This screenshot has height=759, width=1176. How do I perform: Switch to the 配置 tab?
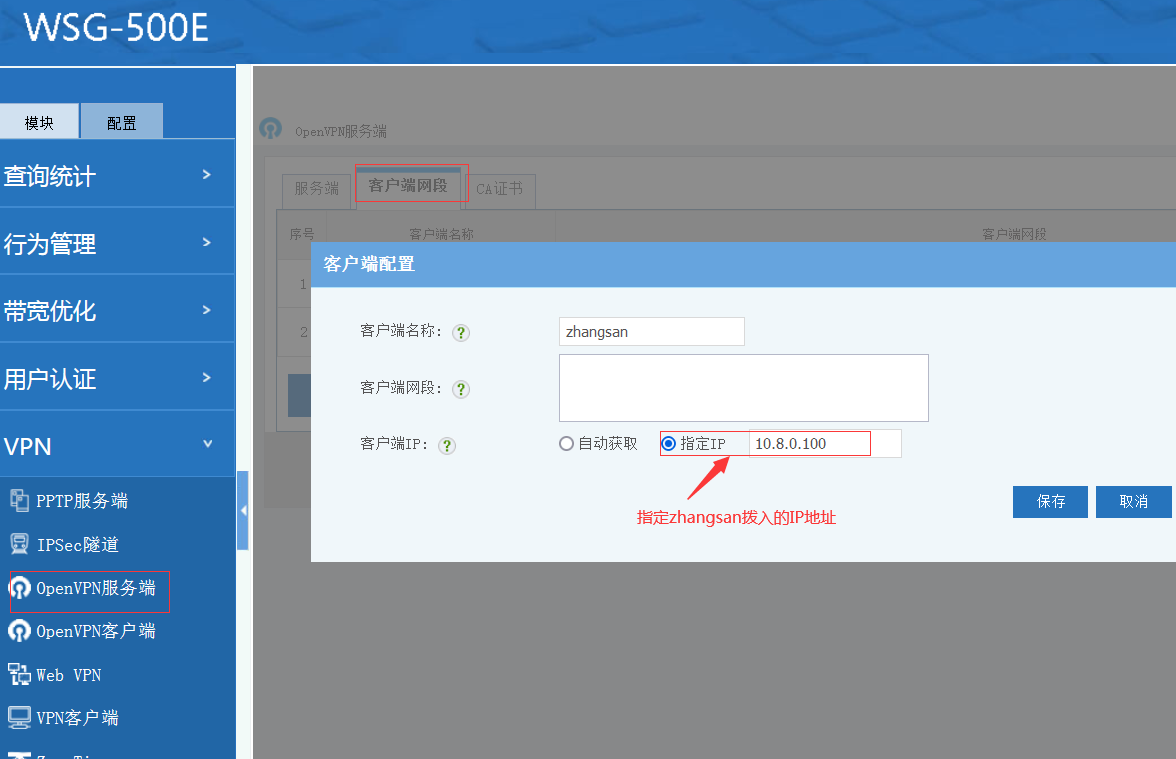[122, 123]
